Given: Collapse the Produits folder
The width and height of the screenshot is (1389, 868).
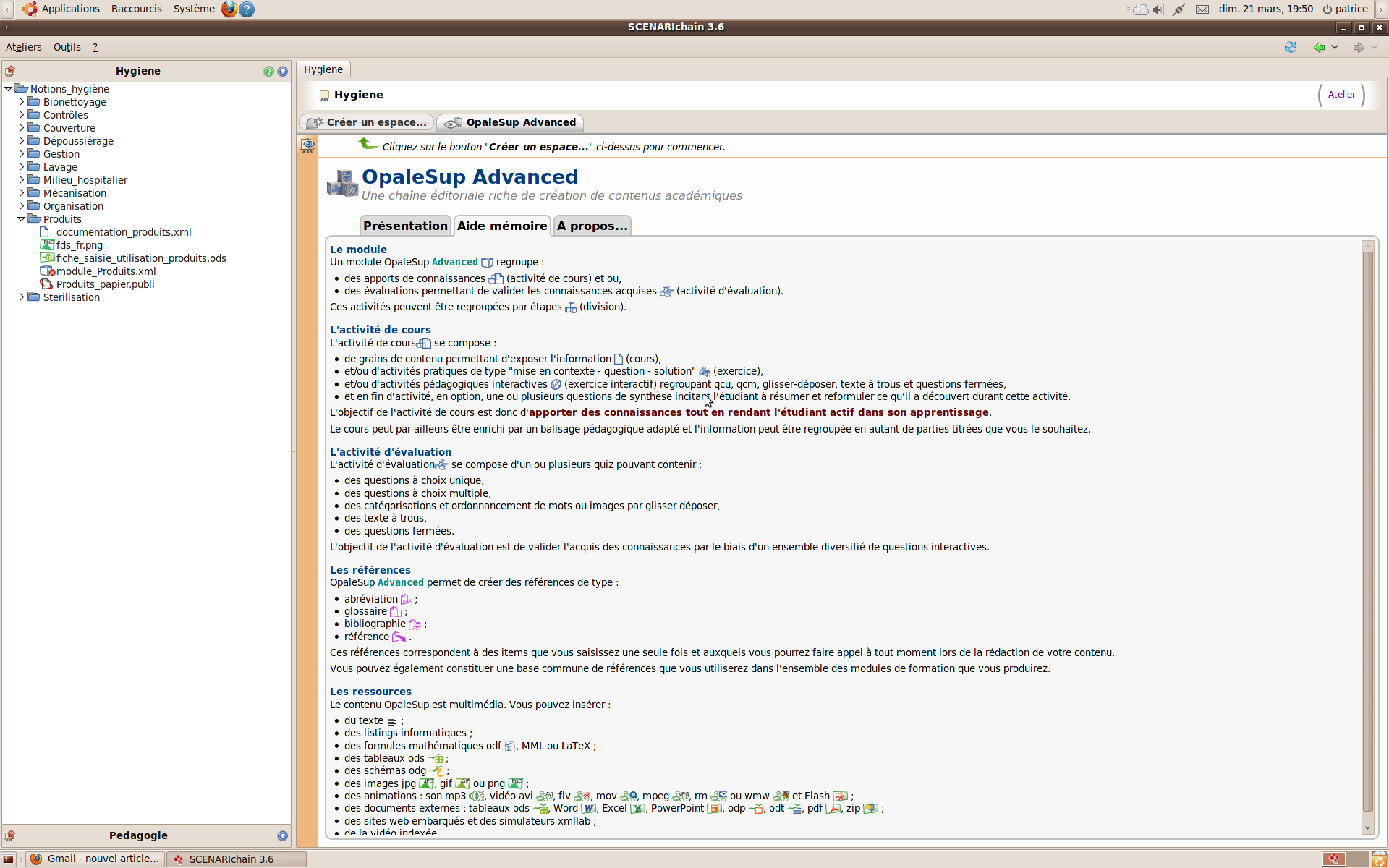Looking at the screenshot, I should 22,219.
